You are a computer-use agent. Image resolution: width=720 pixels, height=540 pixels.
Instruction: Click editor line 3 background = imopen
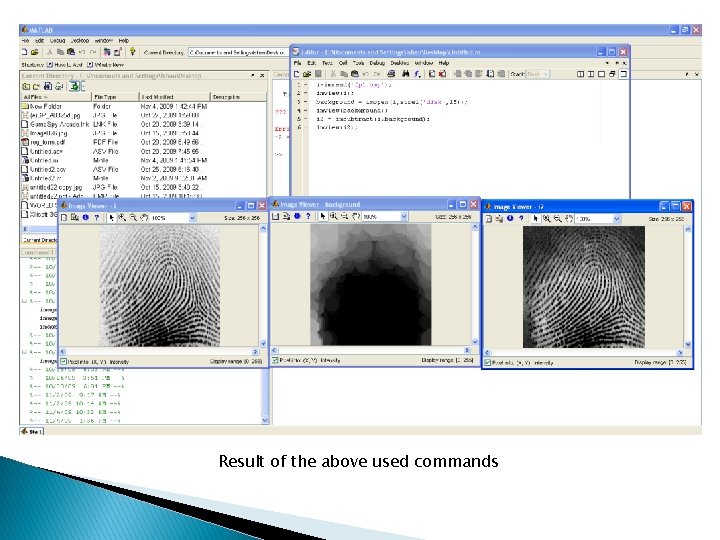coord(392,102)
